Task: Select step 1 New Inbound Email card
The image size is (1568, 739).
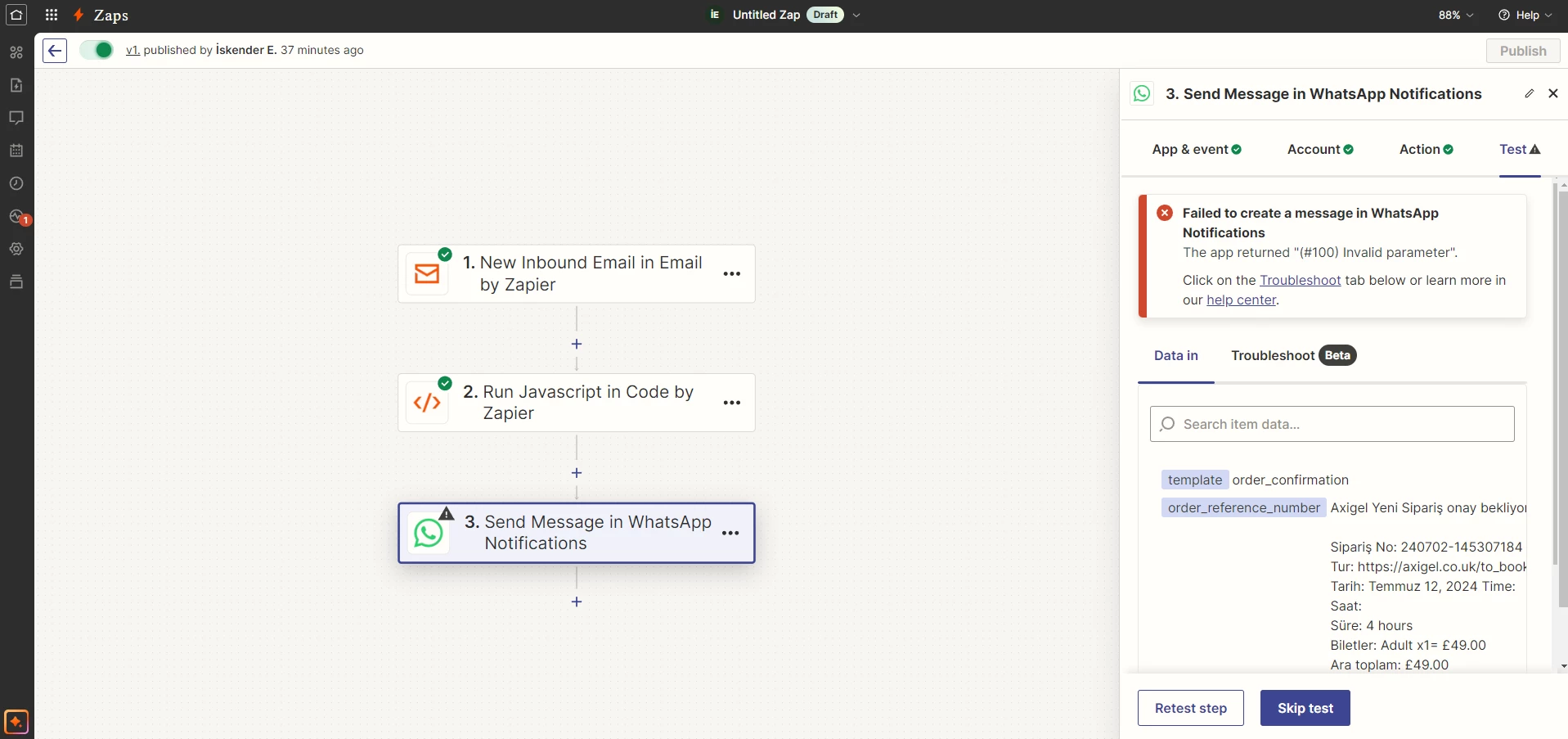Action: (577, 273)
